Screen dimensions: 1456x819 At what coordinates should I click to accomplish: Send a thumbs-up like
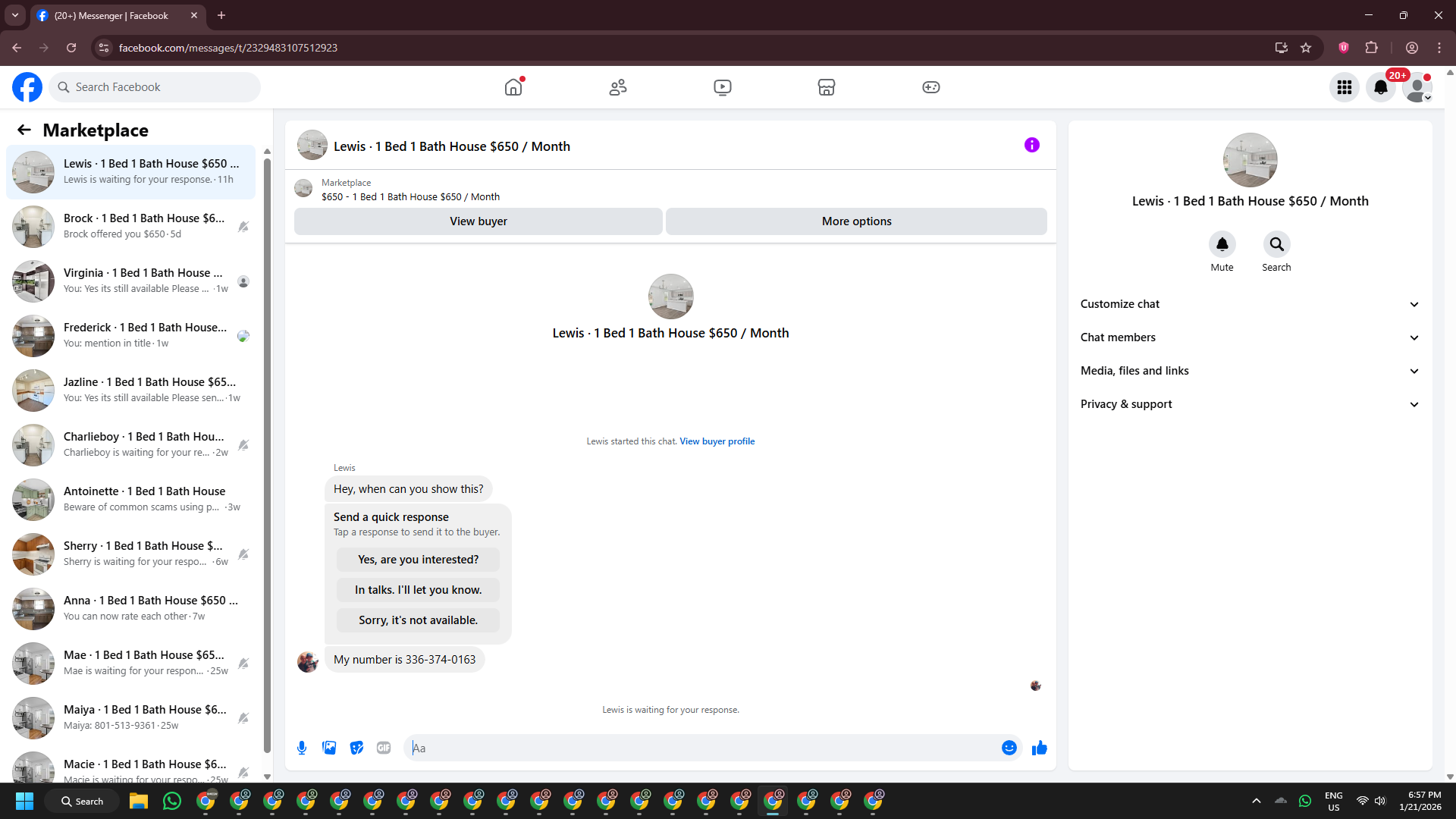[x=1039, y=748]
